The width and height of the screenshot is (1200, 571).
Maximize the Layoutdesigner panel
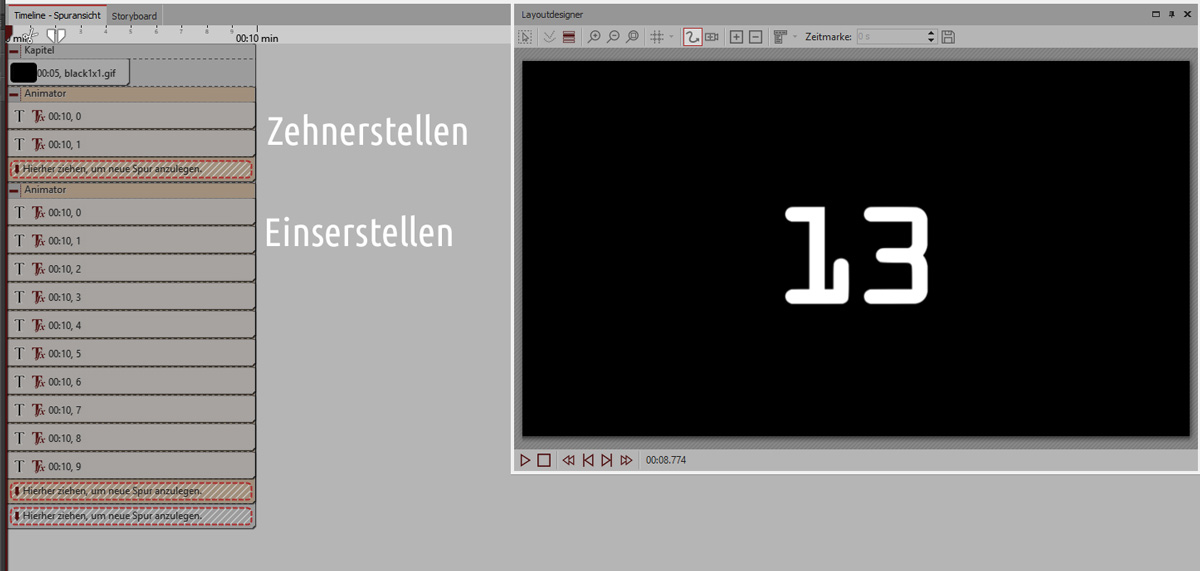[1157, 14]
